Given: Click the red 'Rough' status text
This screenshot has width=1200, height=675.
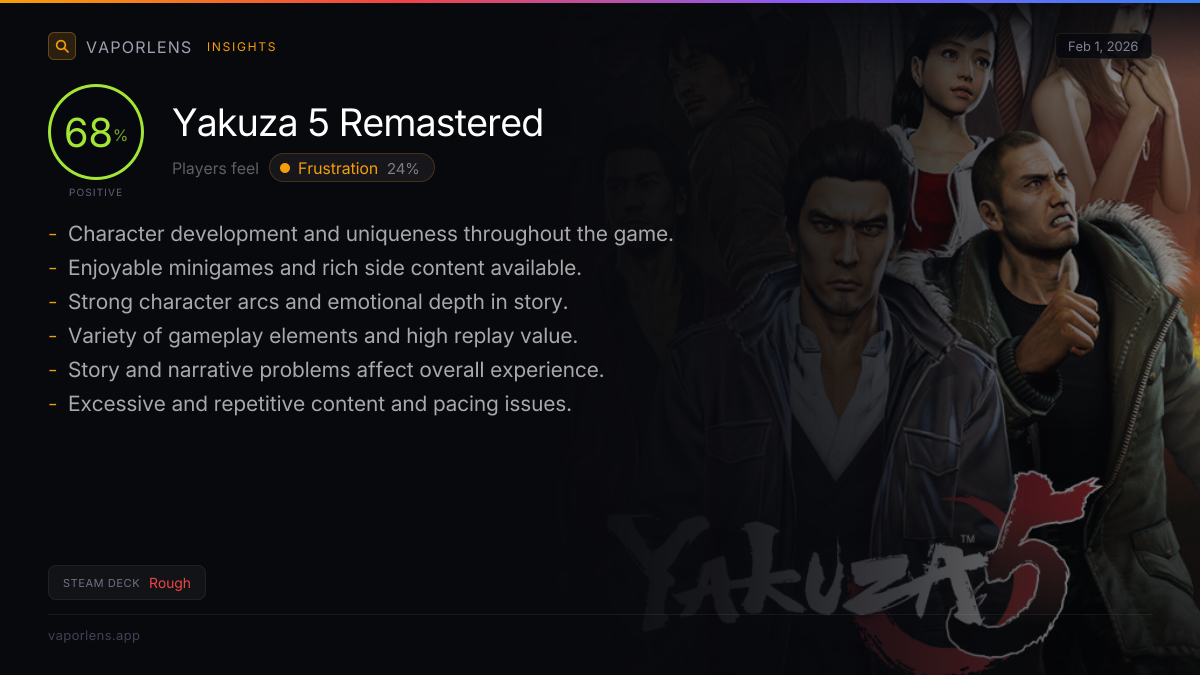Looking at the screenshot, I should (170, 583).
